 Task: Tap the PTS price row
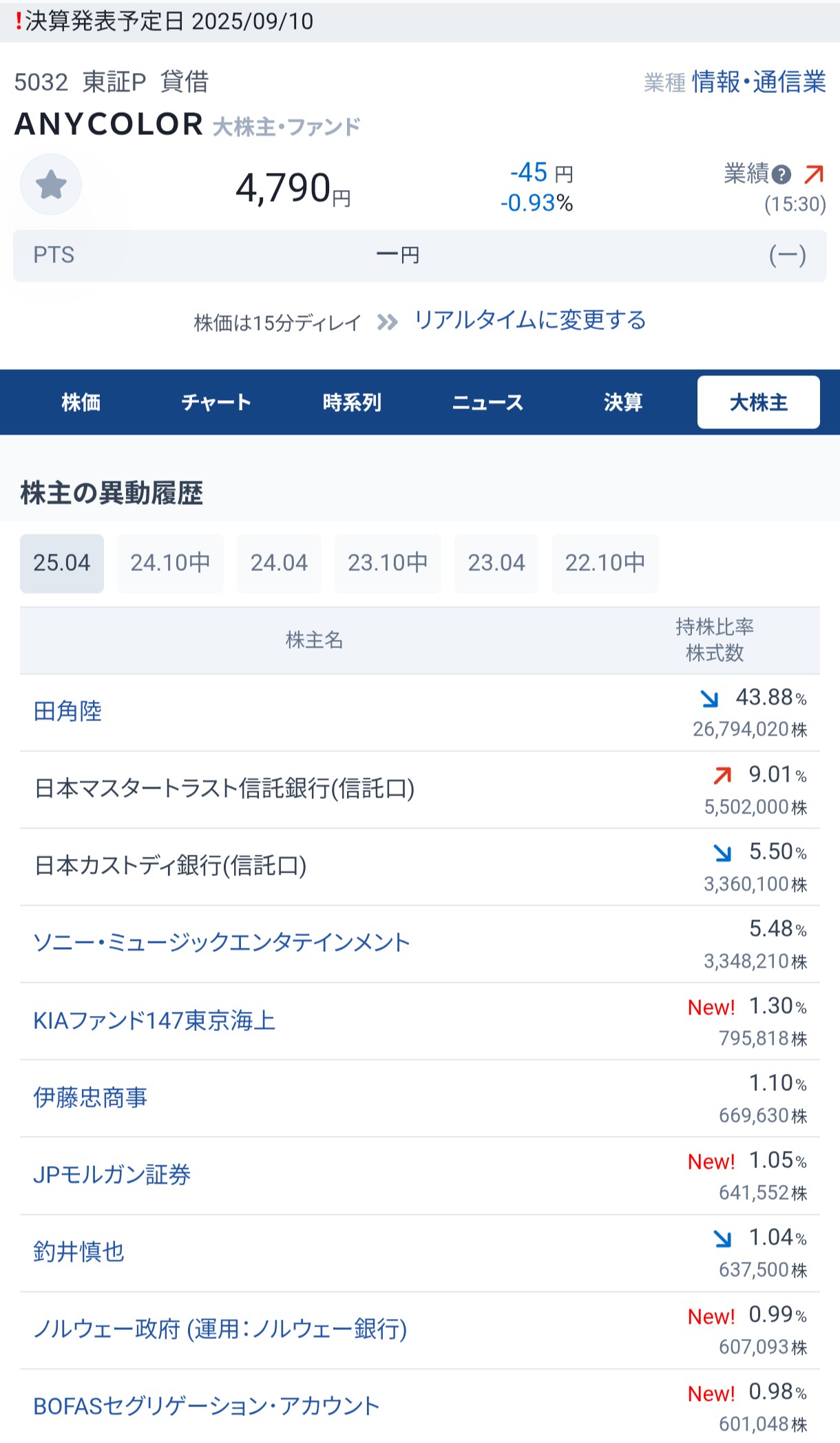click(x=420, y=256)
